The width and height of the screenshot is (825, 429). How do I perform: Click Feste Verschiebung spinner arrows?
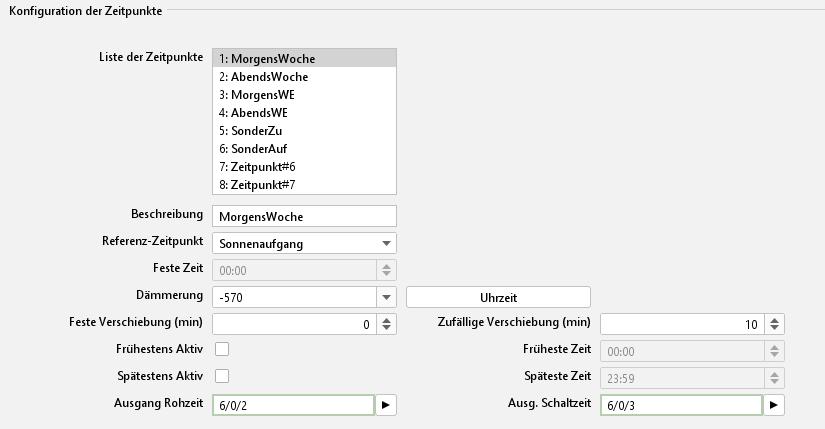coord(386,324)
